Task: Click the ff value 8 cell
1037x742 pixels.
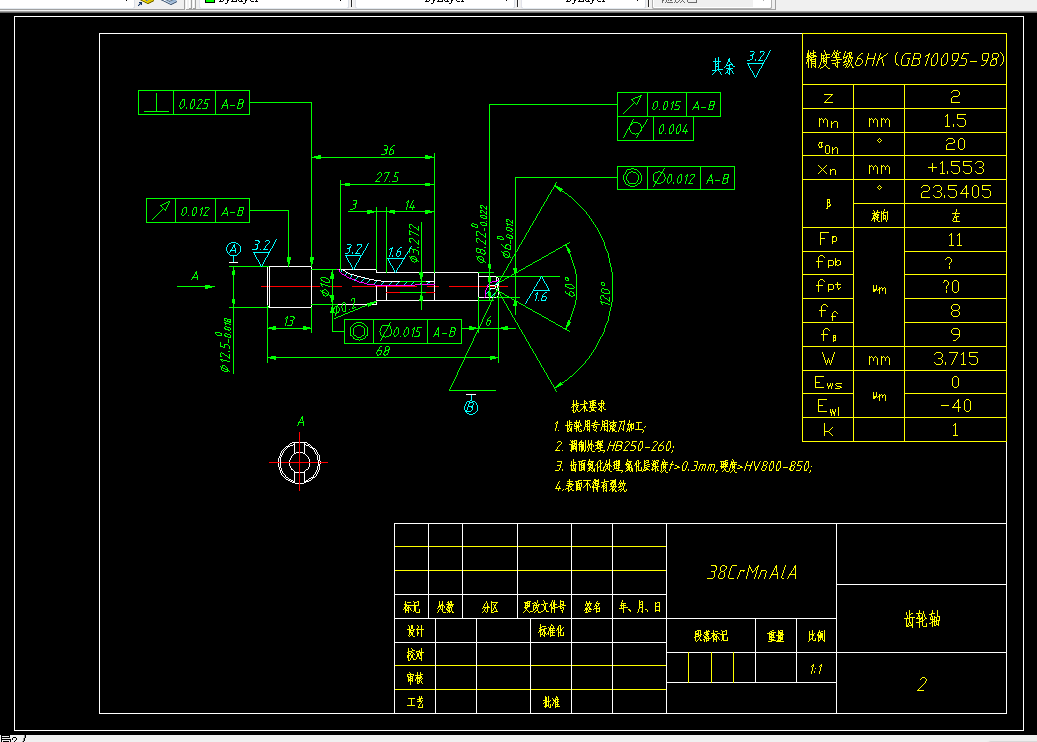Action: [x=955, y=311]
